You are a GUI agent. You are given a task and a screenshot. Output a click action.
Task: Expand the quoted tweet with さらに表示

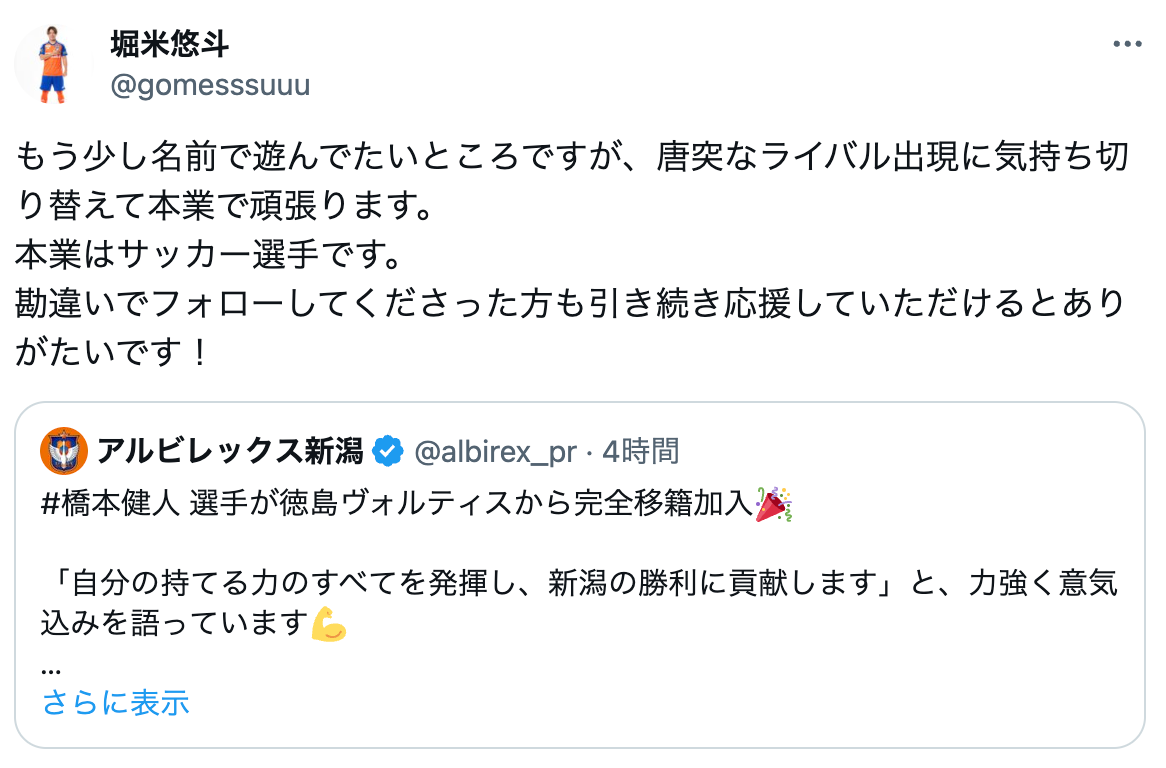pyautogui.click(x=113, y=704)
